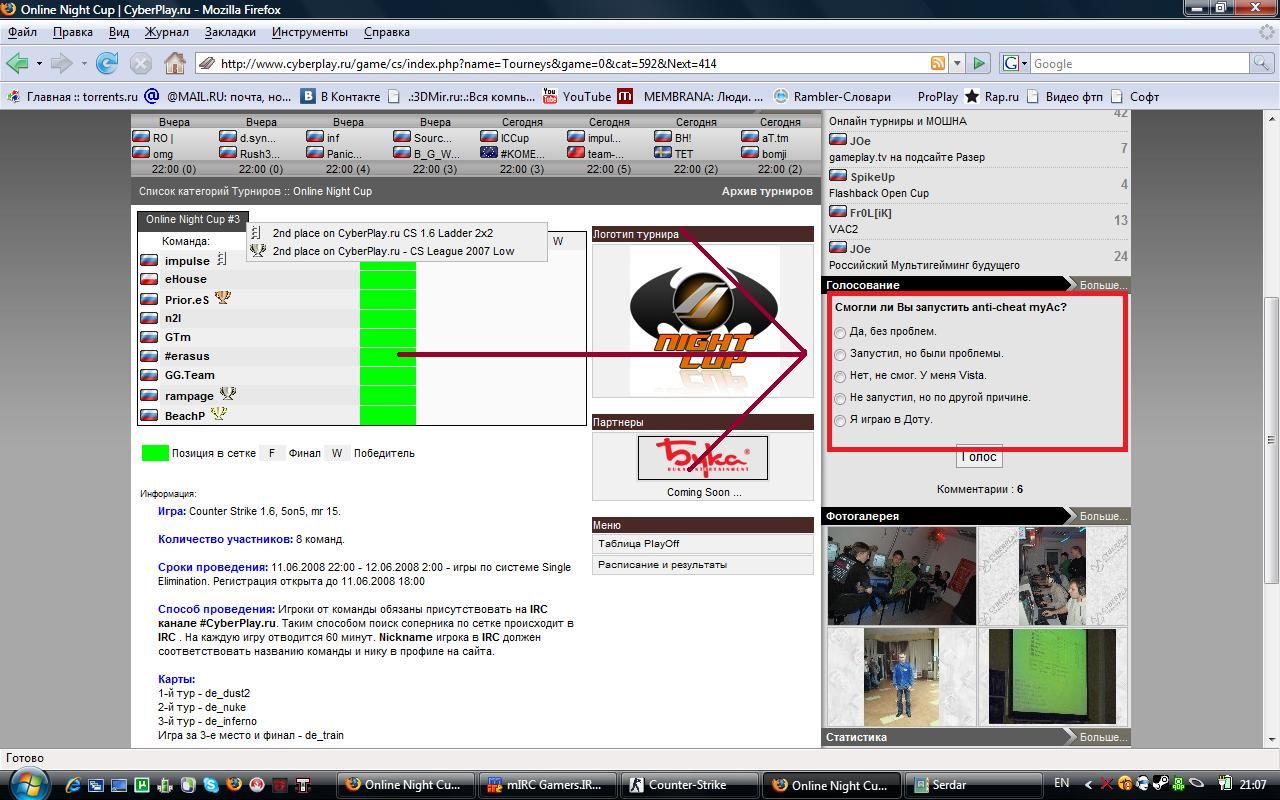Show hidden tray icons arrow
The height and width of the screenshot is (800, 1280).
click(1088, 784)
